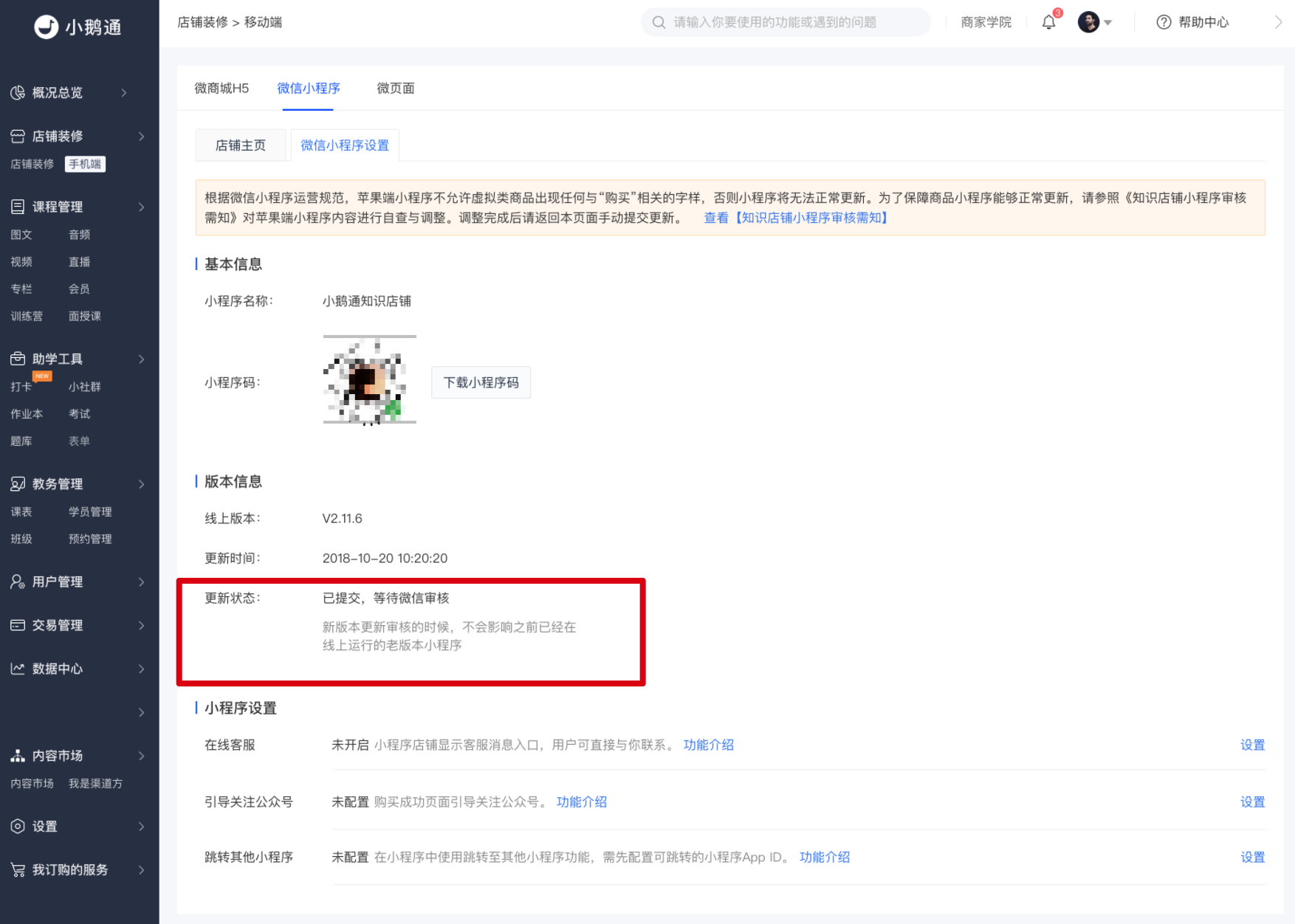Open 我是渠道方 in the sidebar
This screenshot has height=924, width=1295.
coord(95,783)
